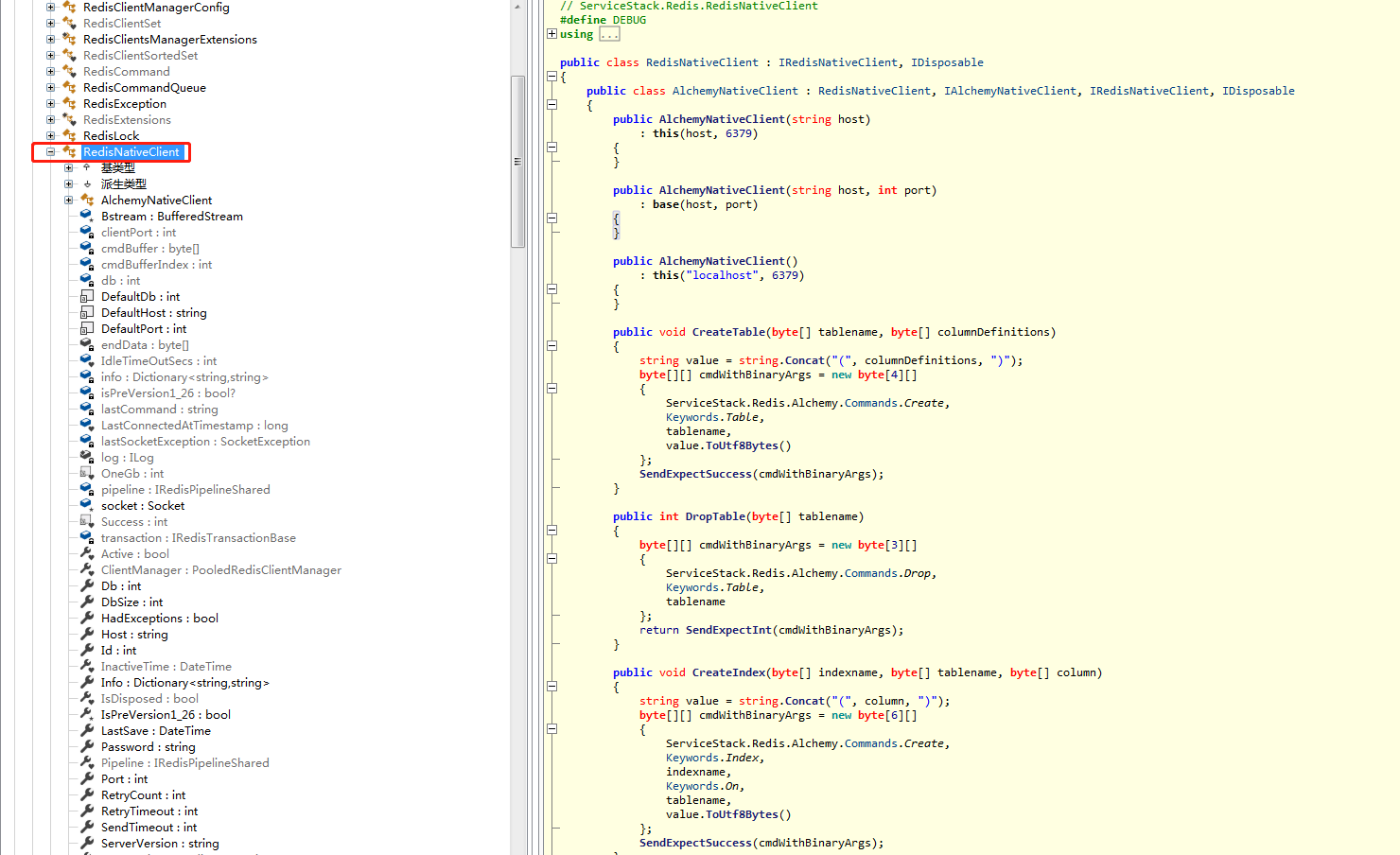Expand the RedisClientSet tree node
Image resolution: width=1400 pixels, height=855 pixels.
pos(50,23)
